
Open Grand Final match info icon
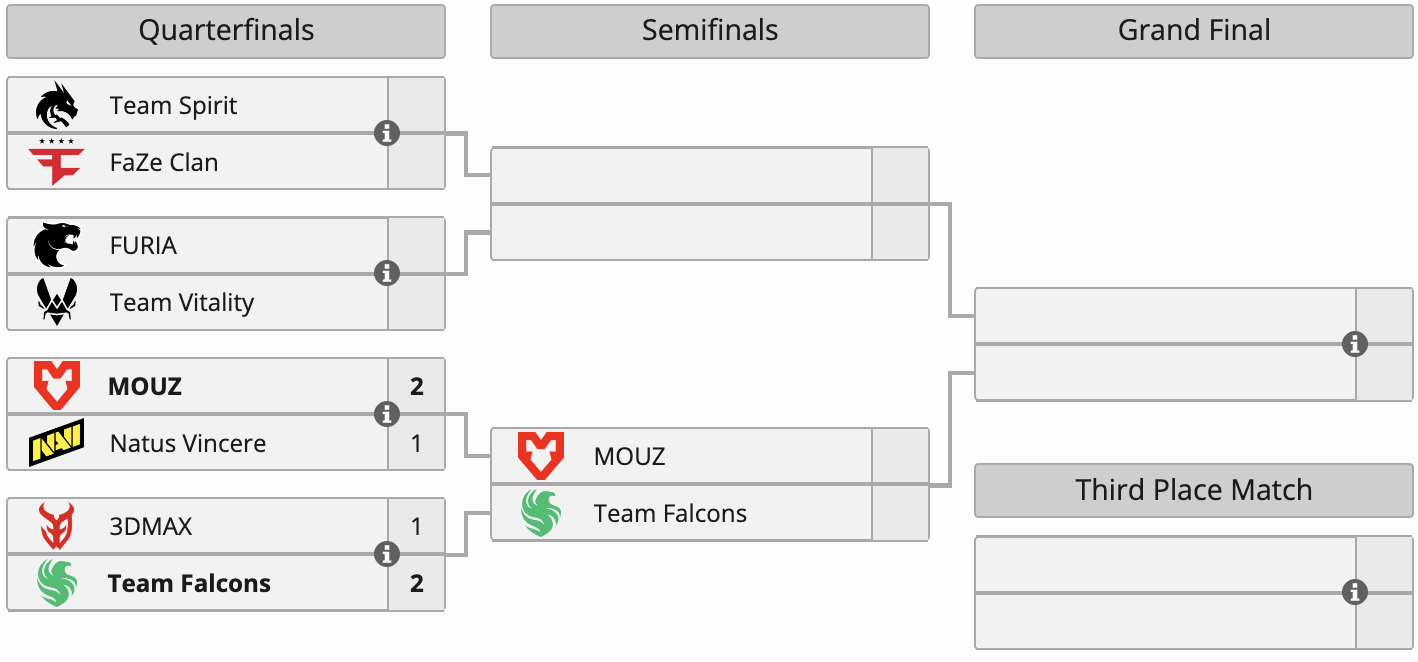coord(1355,344)
